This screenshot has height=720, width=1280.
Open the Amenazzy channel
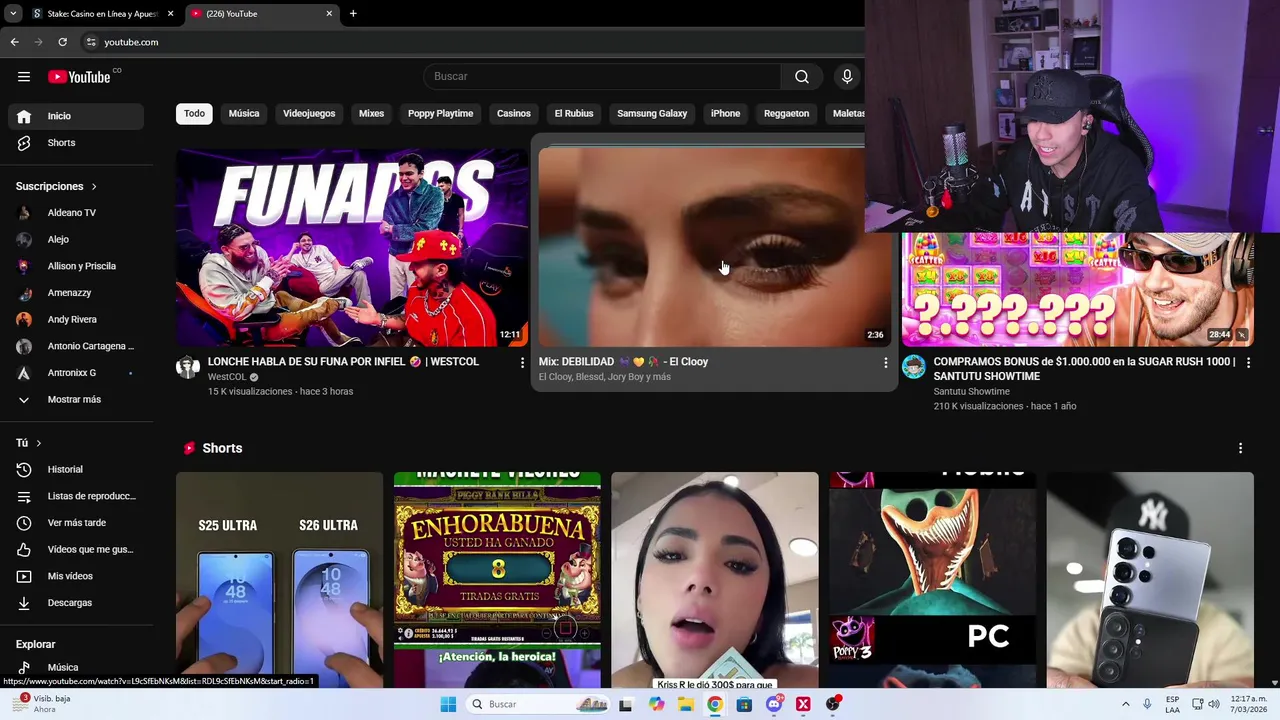point(76,293)
